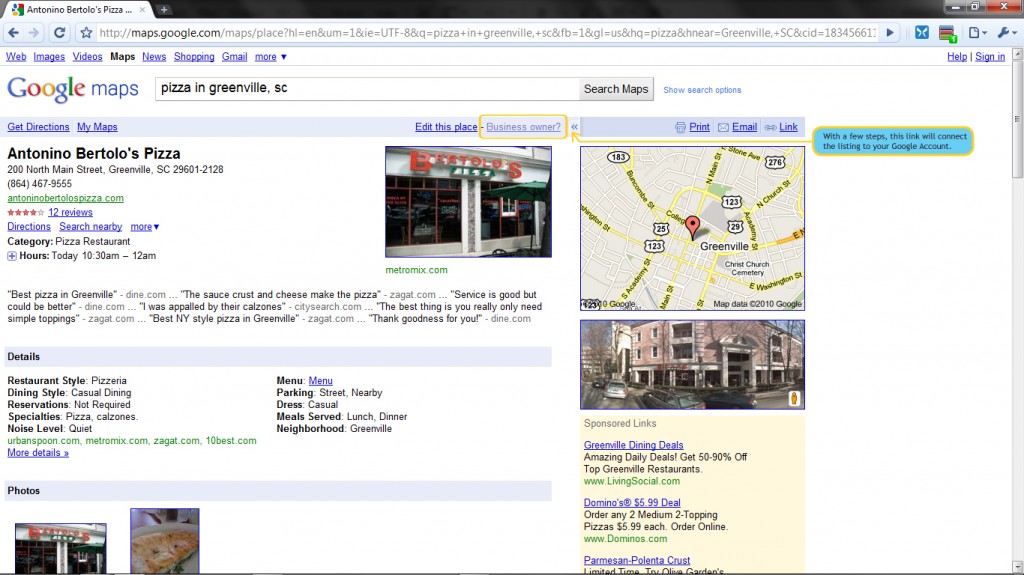
Task: Open Get Directions
Action: click(39, 127)
